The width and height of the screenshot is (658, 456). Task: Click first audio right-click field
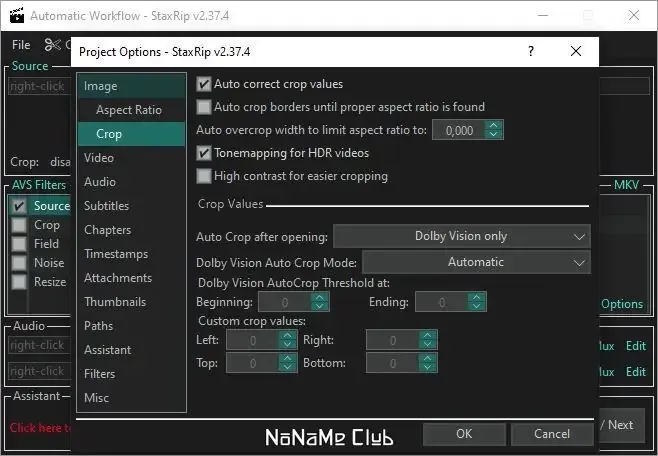[x=39, y=345]
